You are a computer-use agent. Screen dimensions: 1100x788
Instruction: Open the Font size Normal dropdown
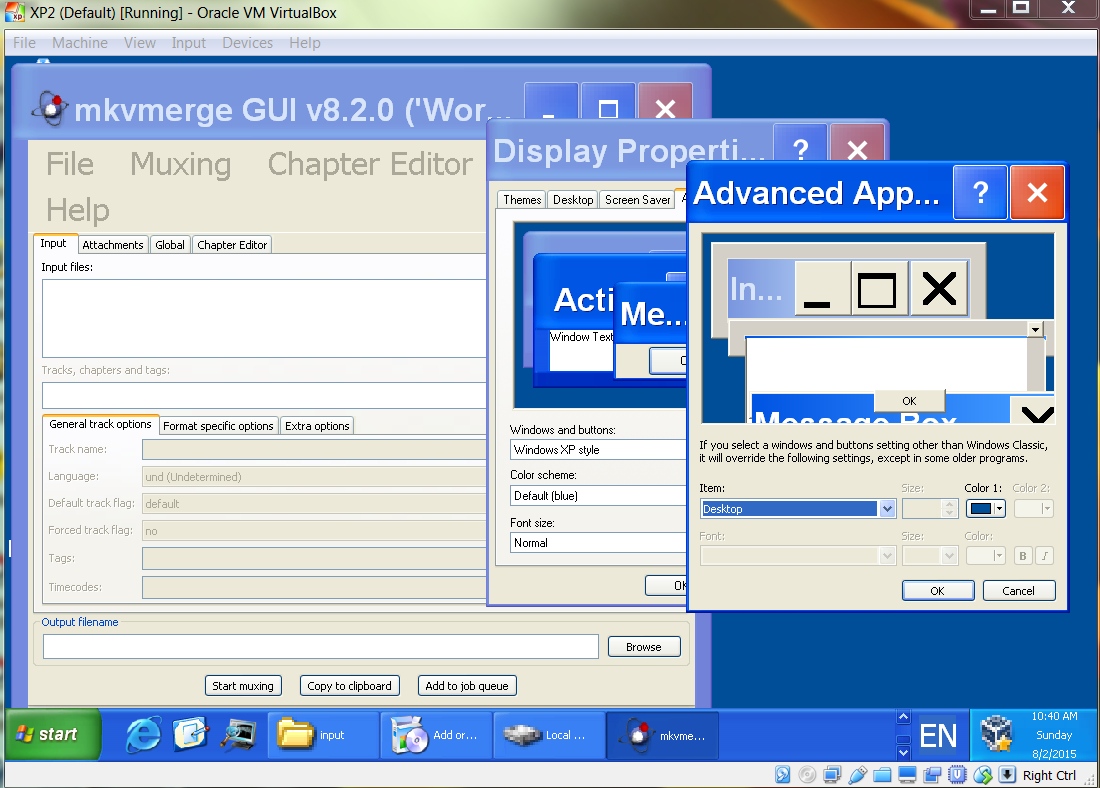click(598, 542)
